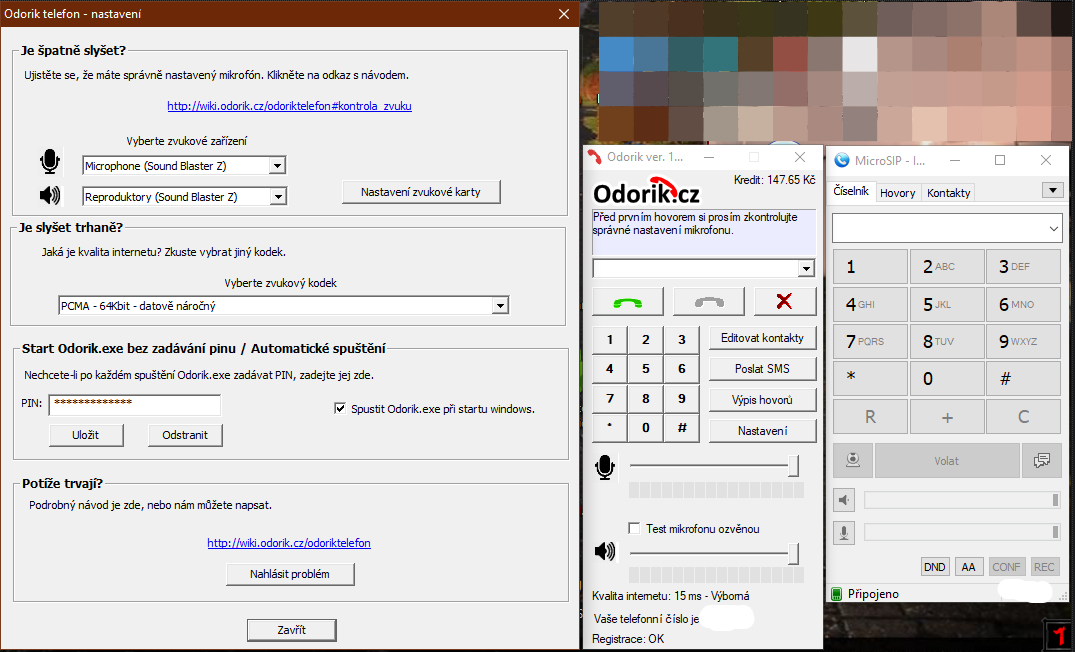Viewport: 1075px width, 652px height.
Task: Click the microphone icon beside Odorik mic slider
Action: click(605, 467)
